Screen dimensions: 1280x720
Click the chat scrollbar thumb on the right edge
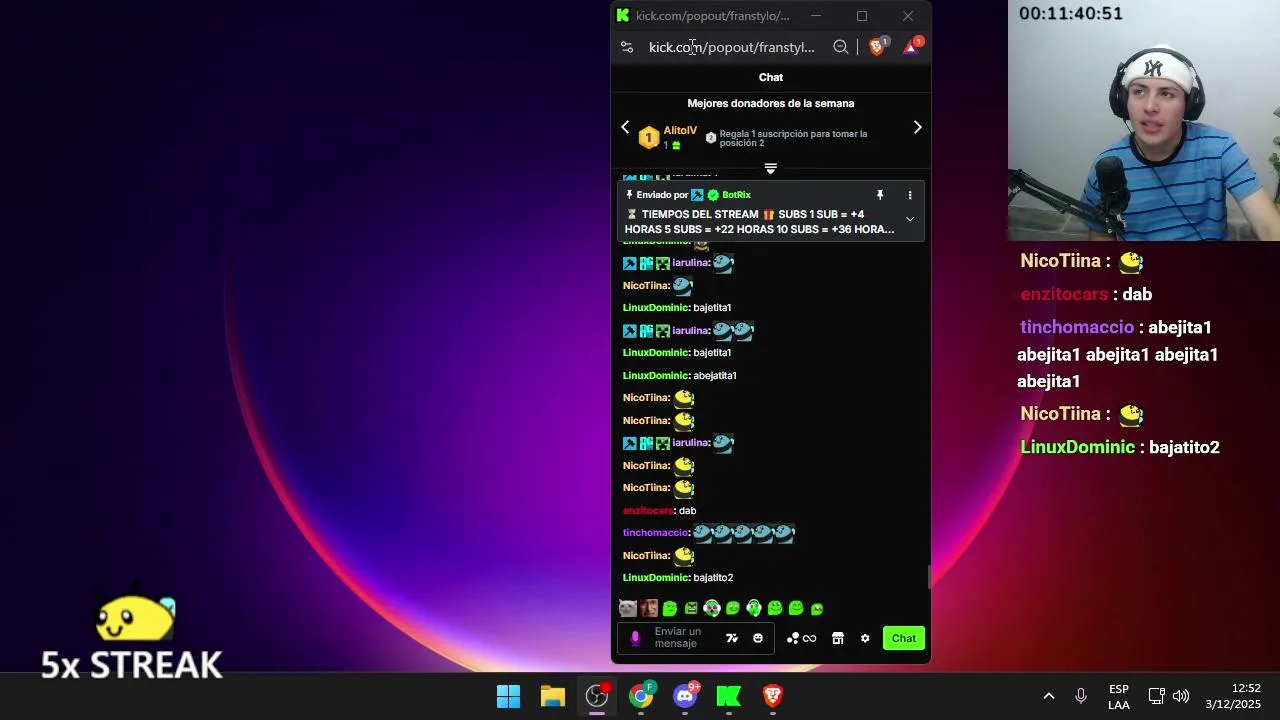tap(928, 577)
